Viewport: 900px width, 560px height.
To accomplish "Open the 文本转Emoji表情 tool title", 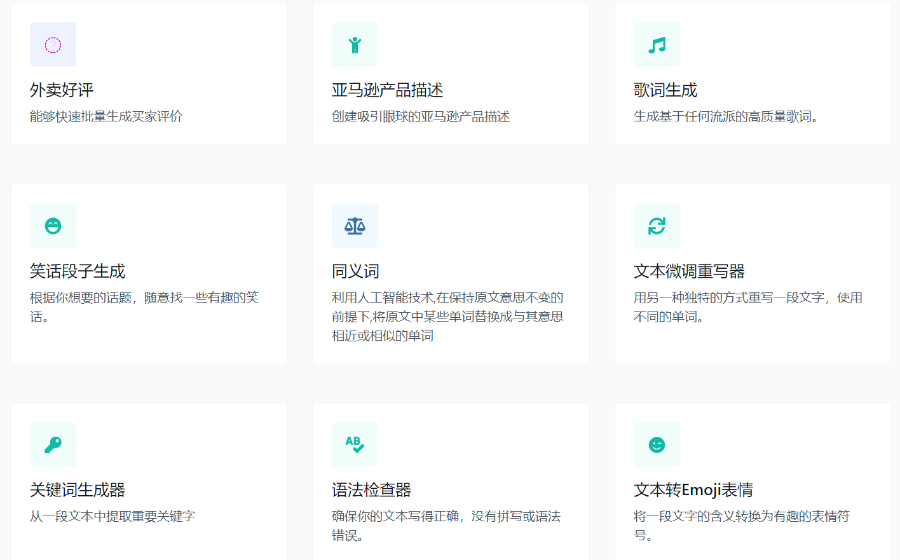I will click(x=693, y=490).
